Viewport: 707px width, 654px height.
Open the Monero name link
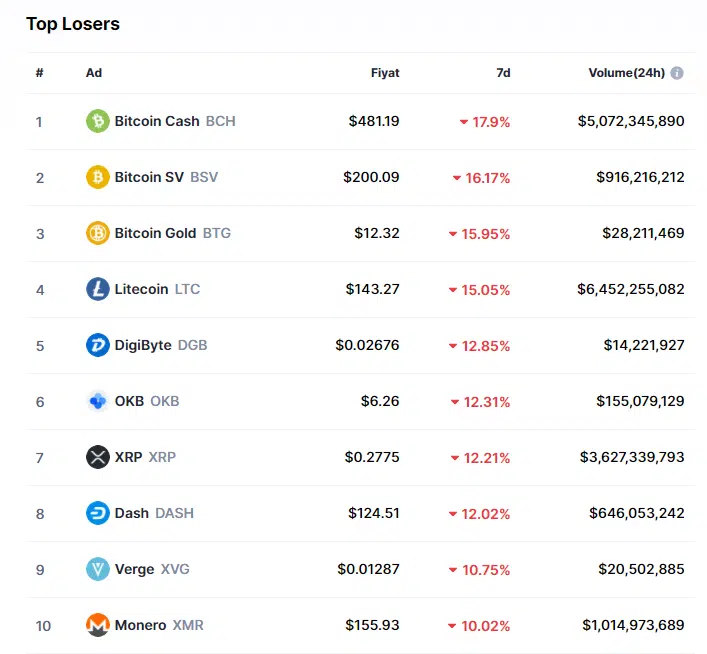[x=141, y=625]
